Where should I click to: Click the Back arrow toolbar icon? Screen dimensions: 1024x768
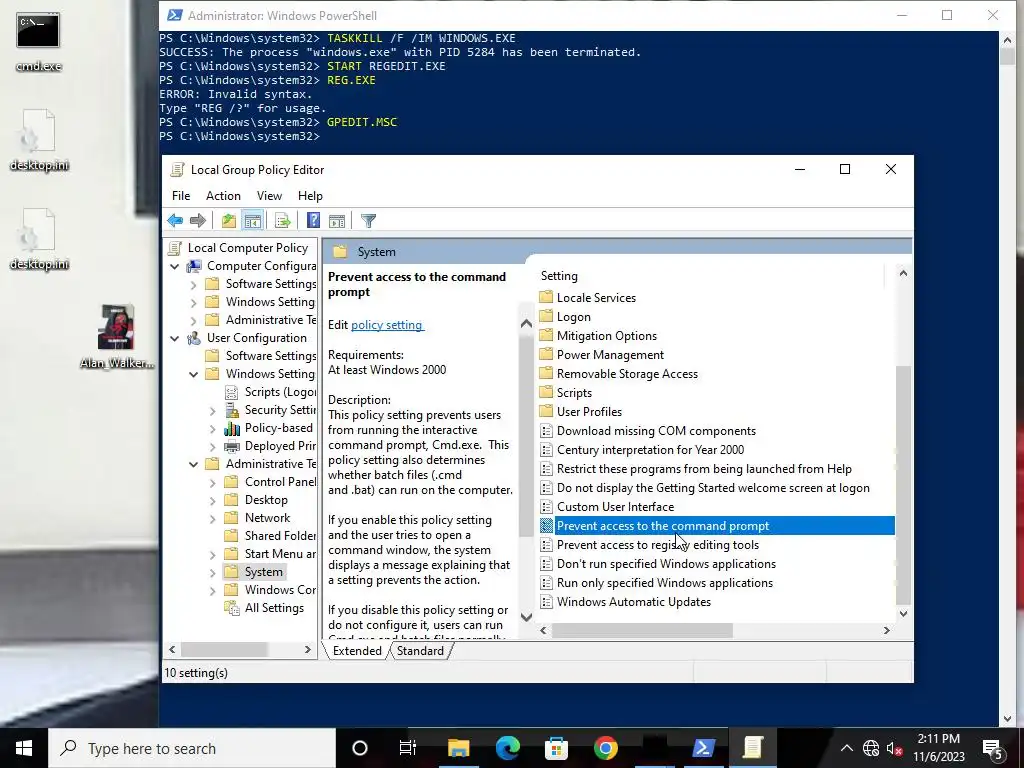(175, 221)
